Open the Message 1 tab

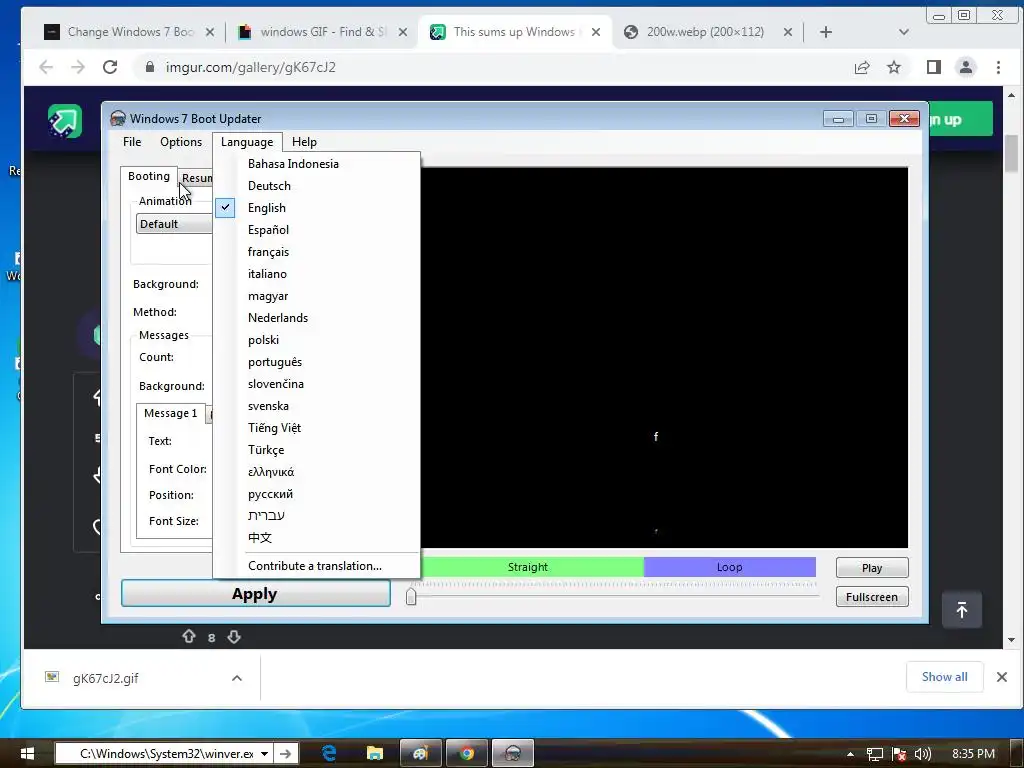170,413
